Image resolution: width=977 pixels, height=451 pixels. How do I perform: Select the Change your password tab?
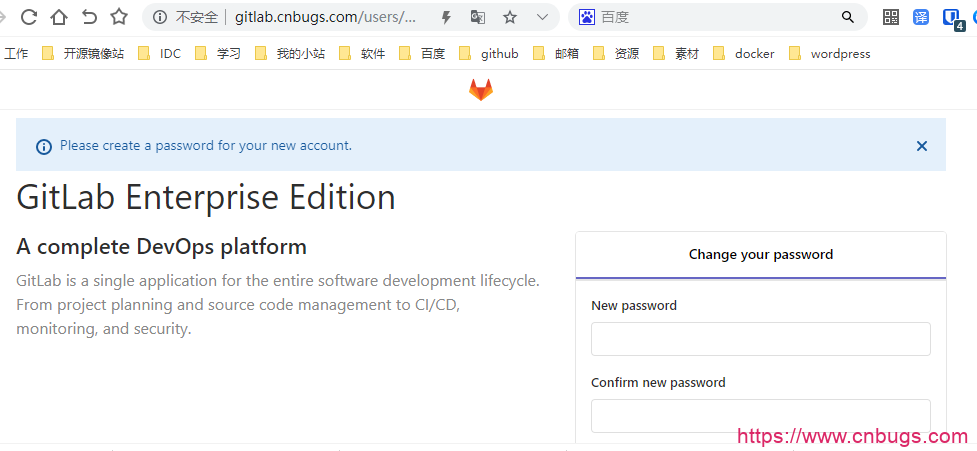(x=760, y=255)
